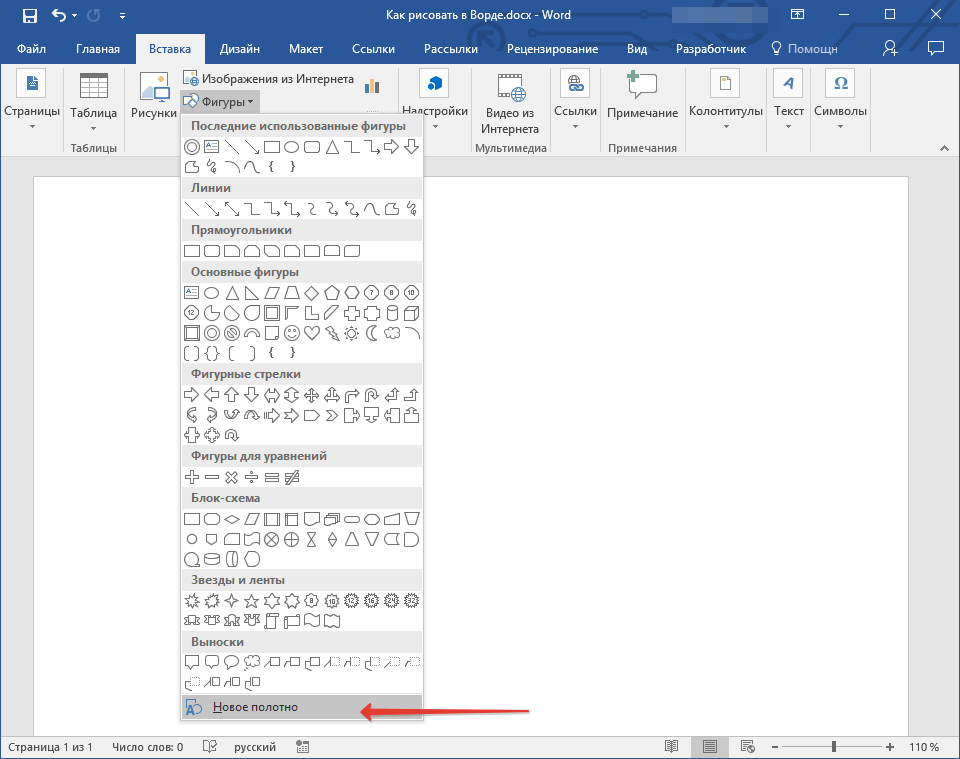Image resolution: width=960 pixels, height=759 pixels.
Task: Select the smiley face shape
Action: pos(291,333)
